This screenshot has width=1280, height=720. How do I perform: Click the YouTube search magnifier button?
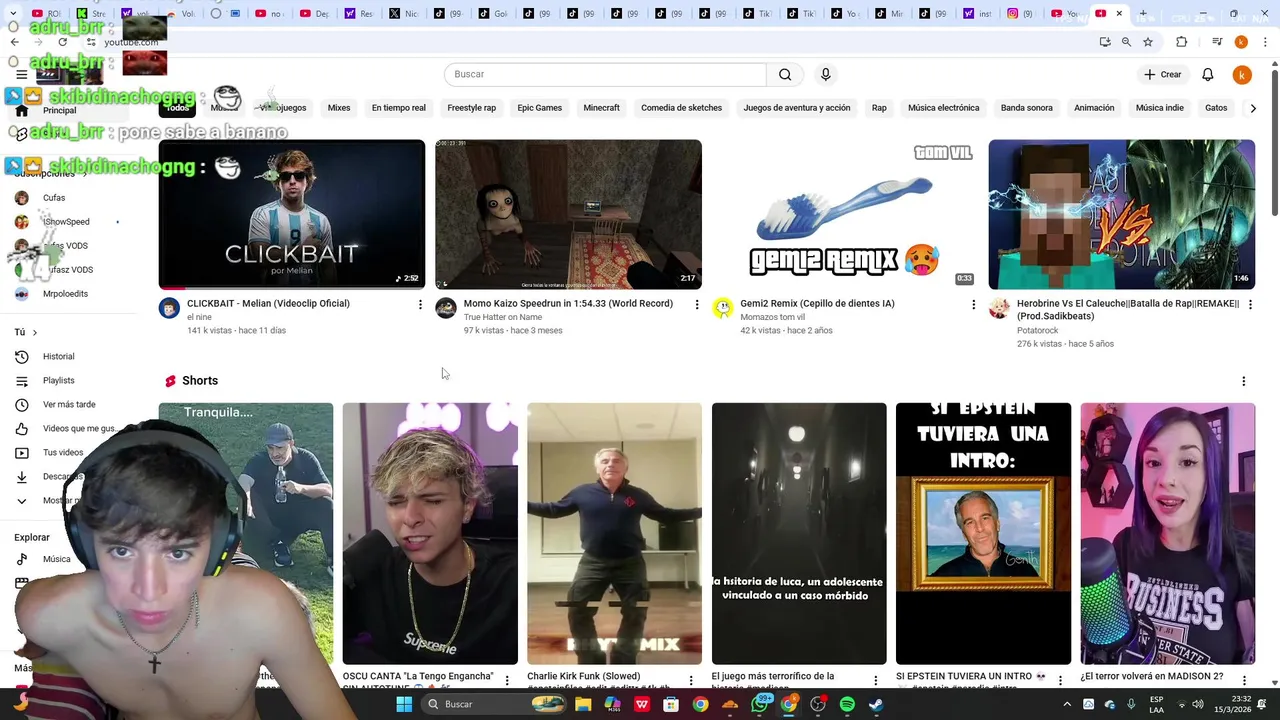(785, 74)
